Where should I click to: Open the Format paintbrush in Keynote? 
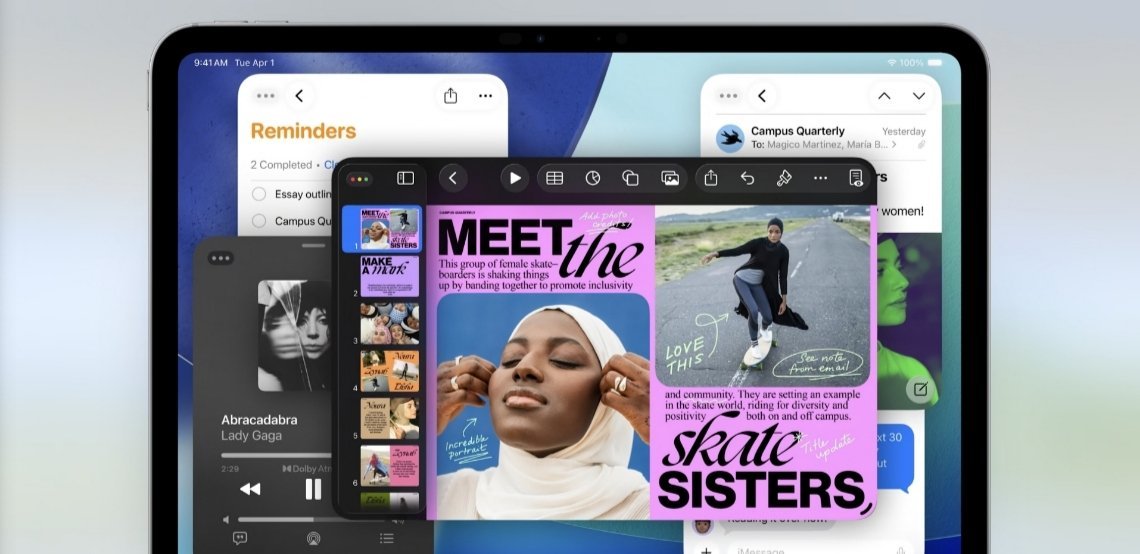(x=784, y=178)
